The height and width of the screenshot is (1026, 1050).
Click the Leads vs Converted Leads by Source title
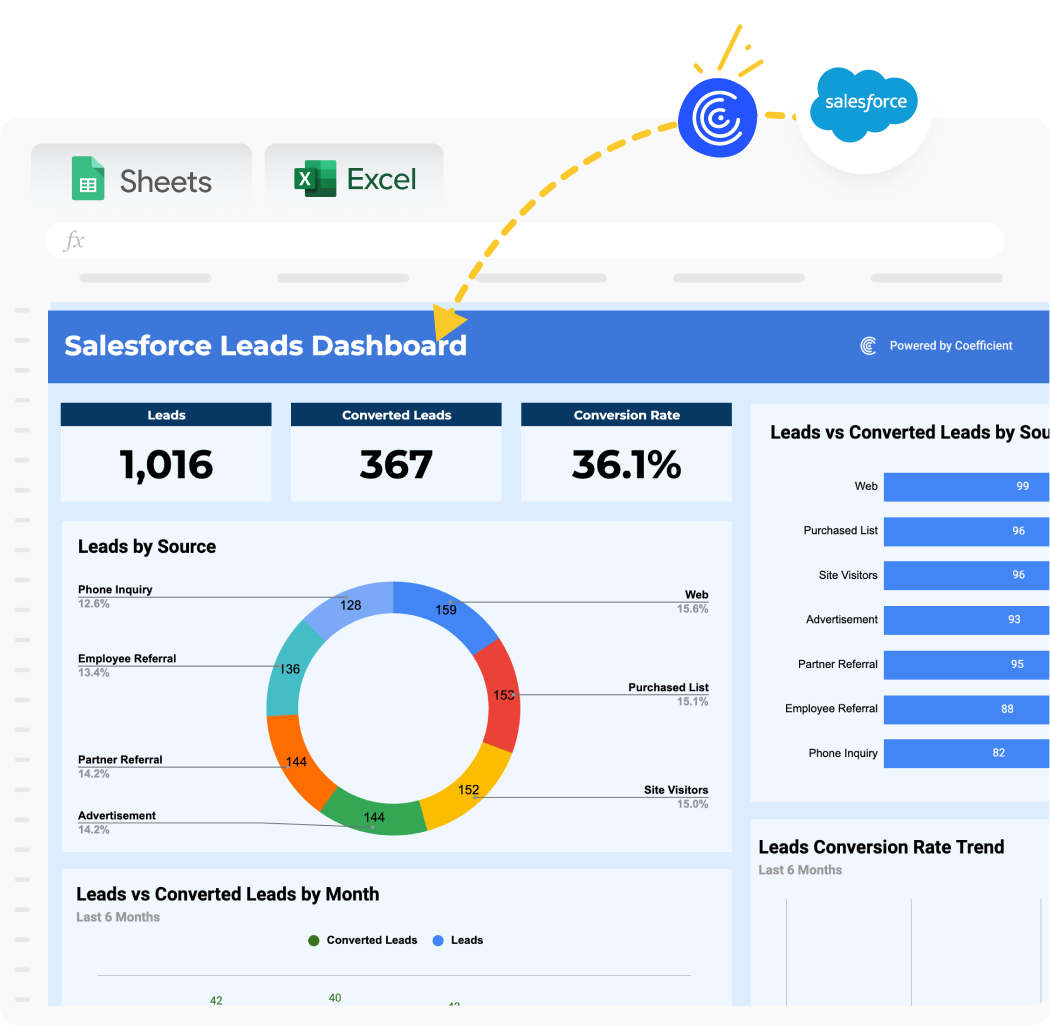point(909,433)
